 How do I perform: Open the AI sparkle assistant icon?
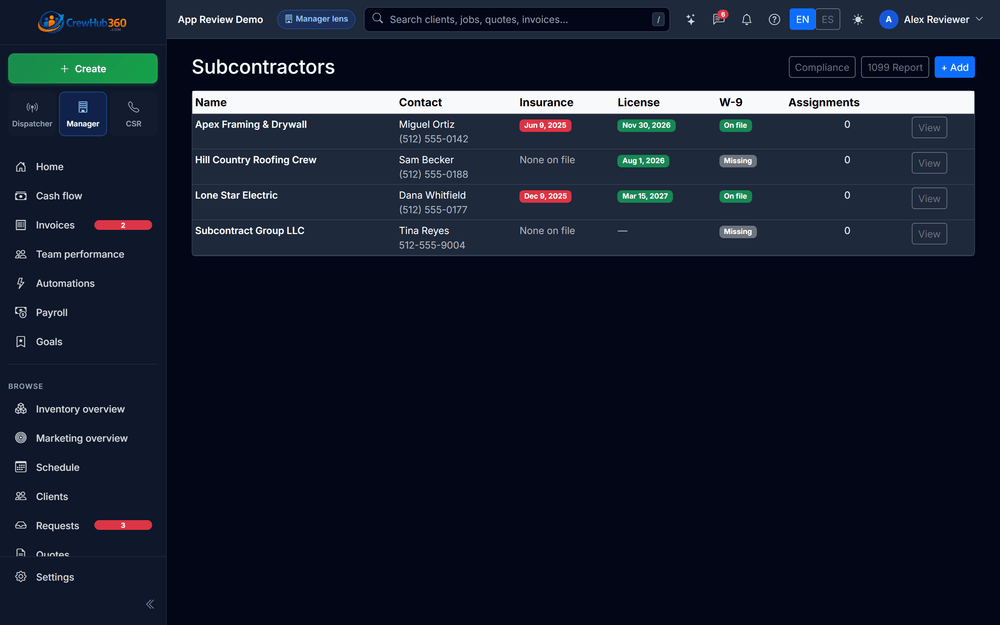tap(691, 19)
